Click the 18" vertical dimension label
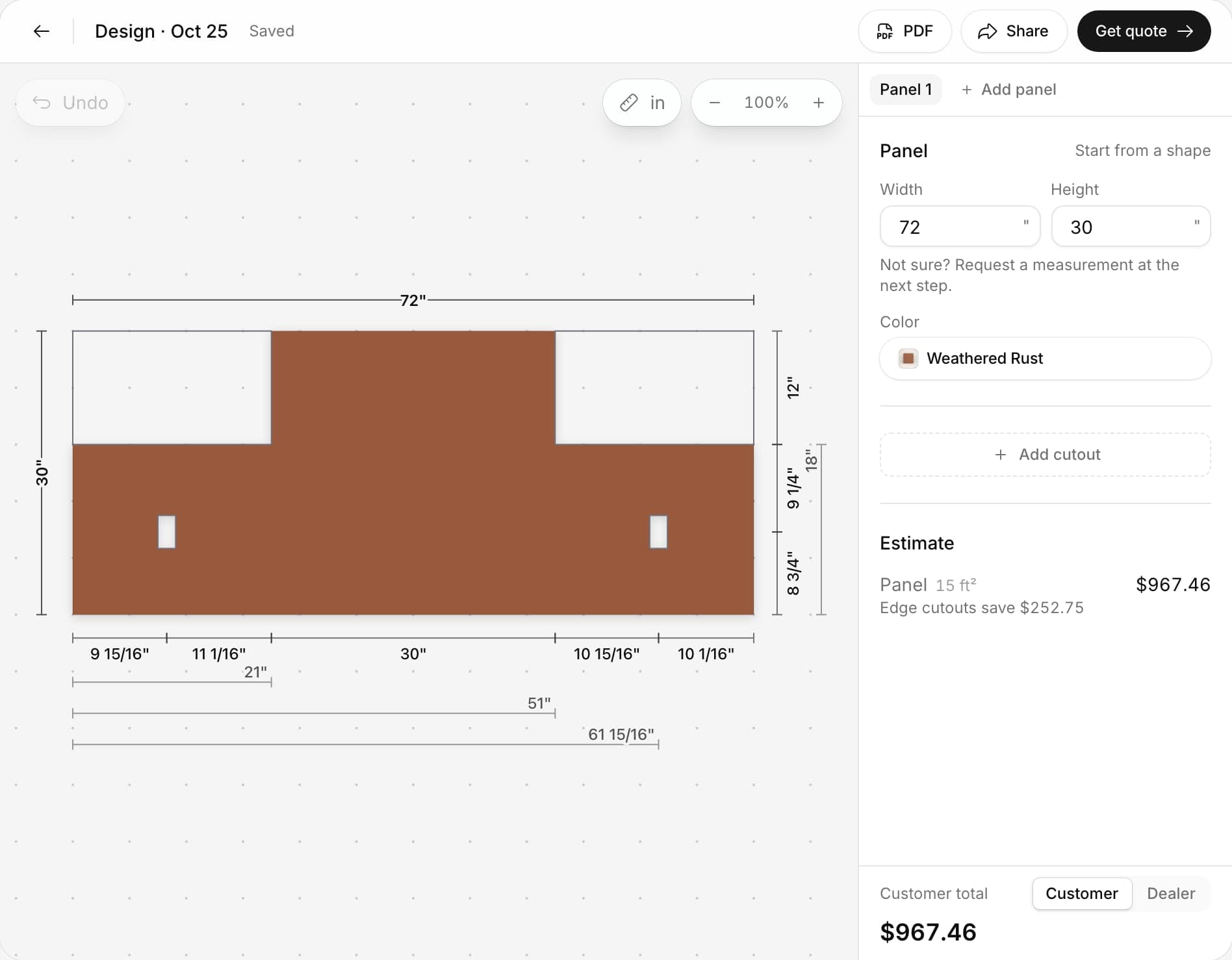The image size is (1232, 960). click(x=811, y=461)
